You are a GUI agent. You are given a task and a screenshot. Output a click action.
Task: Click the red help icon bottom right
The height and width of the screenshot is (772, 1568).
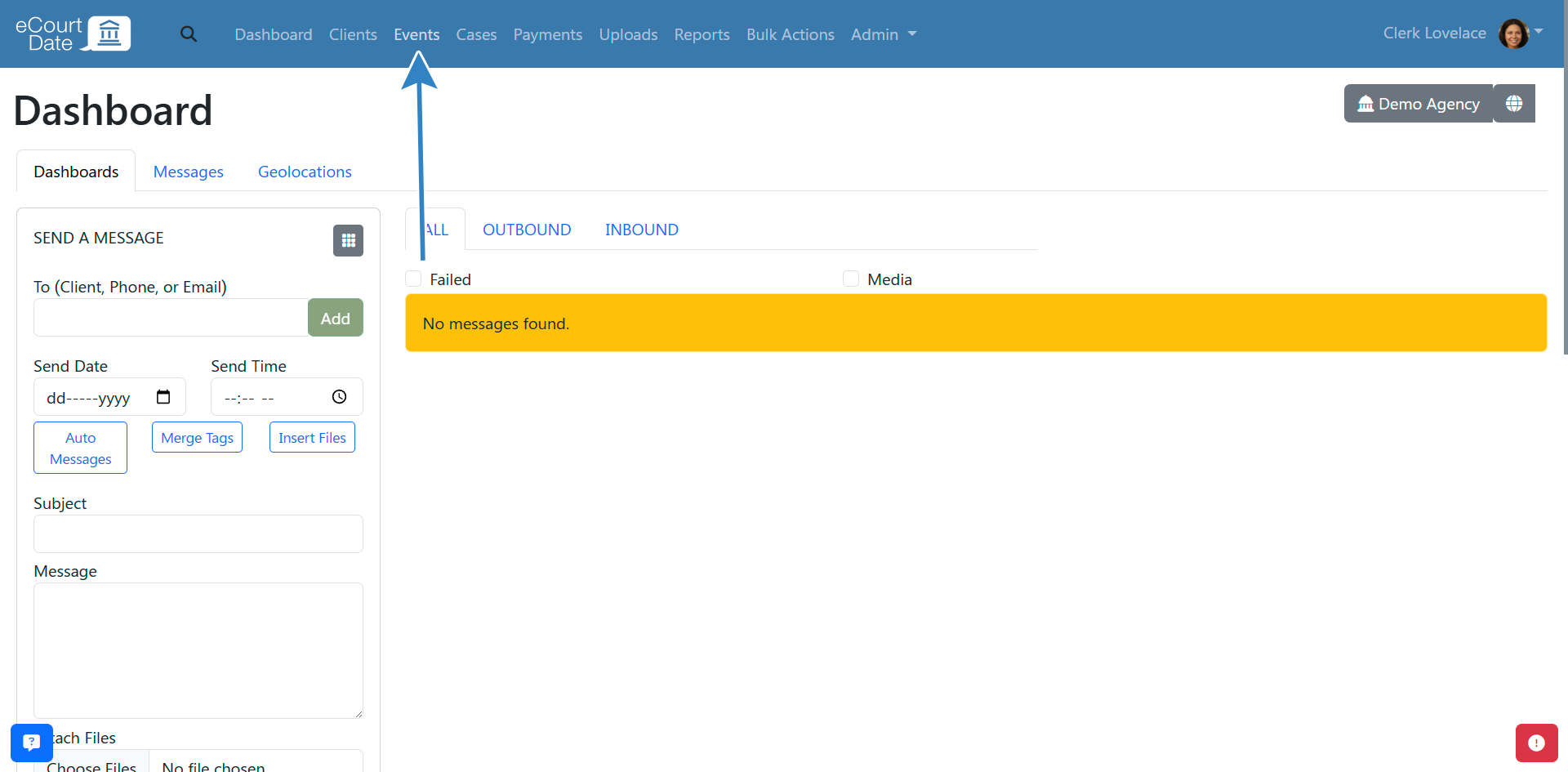tap(1538, 743)
